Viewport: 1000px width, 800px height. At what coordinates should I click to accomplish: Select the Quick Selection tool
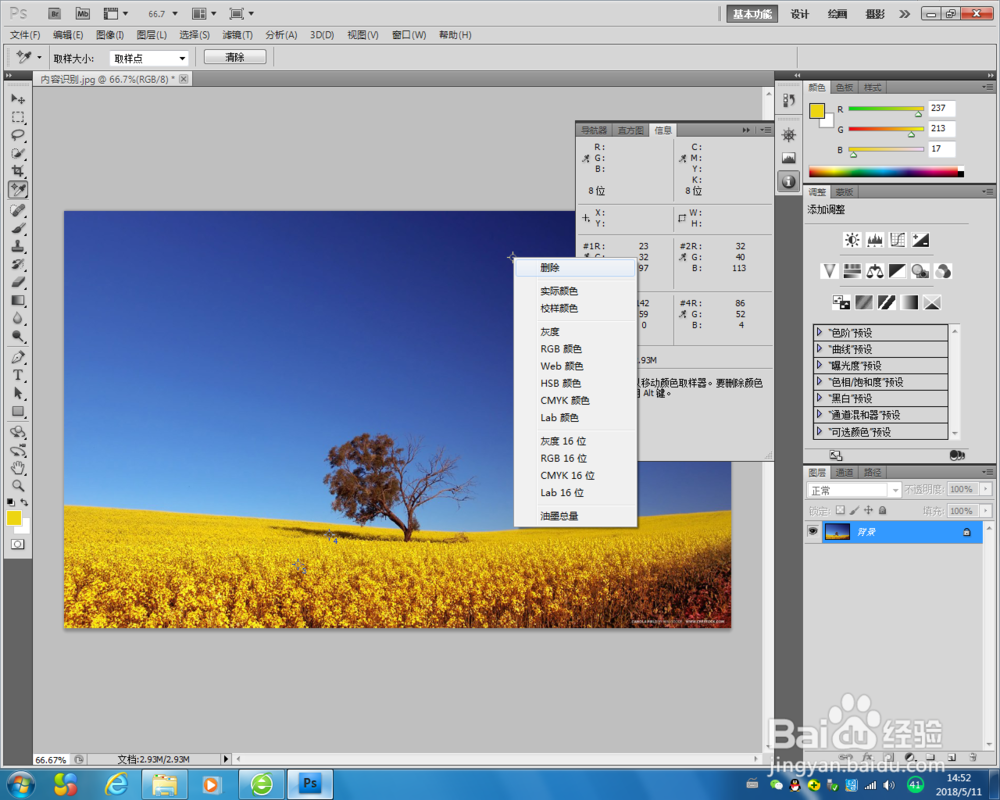tap(18, 153)
